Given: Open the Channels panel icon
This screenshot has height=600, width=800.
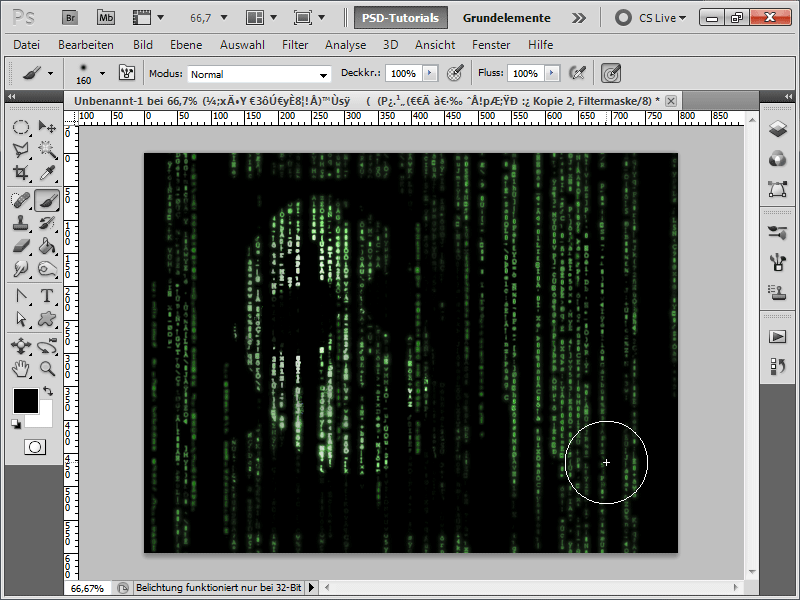Looking at the screenshot, I should click(x=778, y=159).
